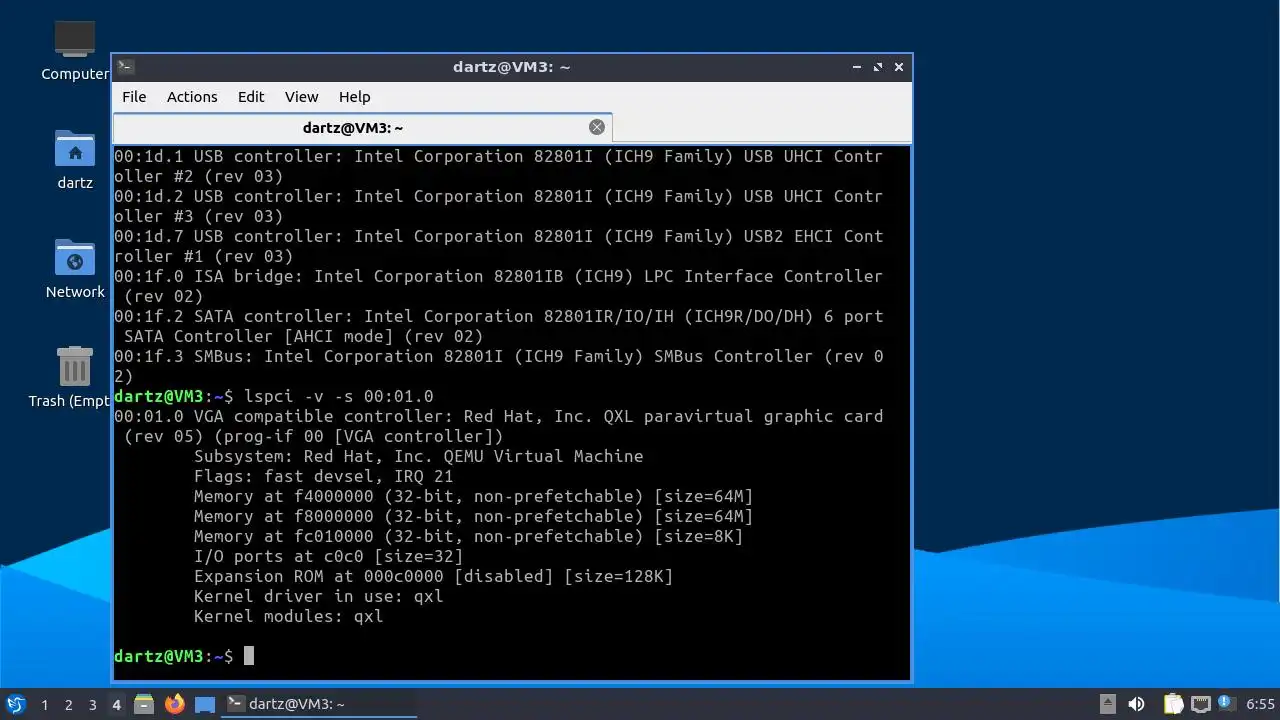Switch to workspace 4
The image size is (1280, 720).
coord(116,704)
